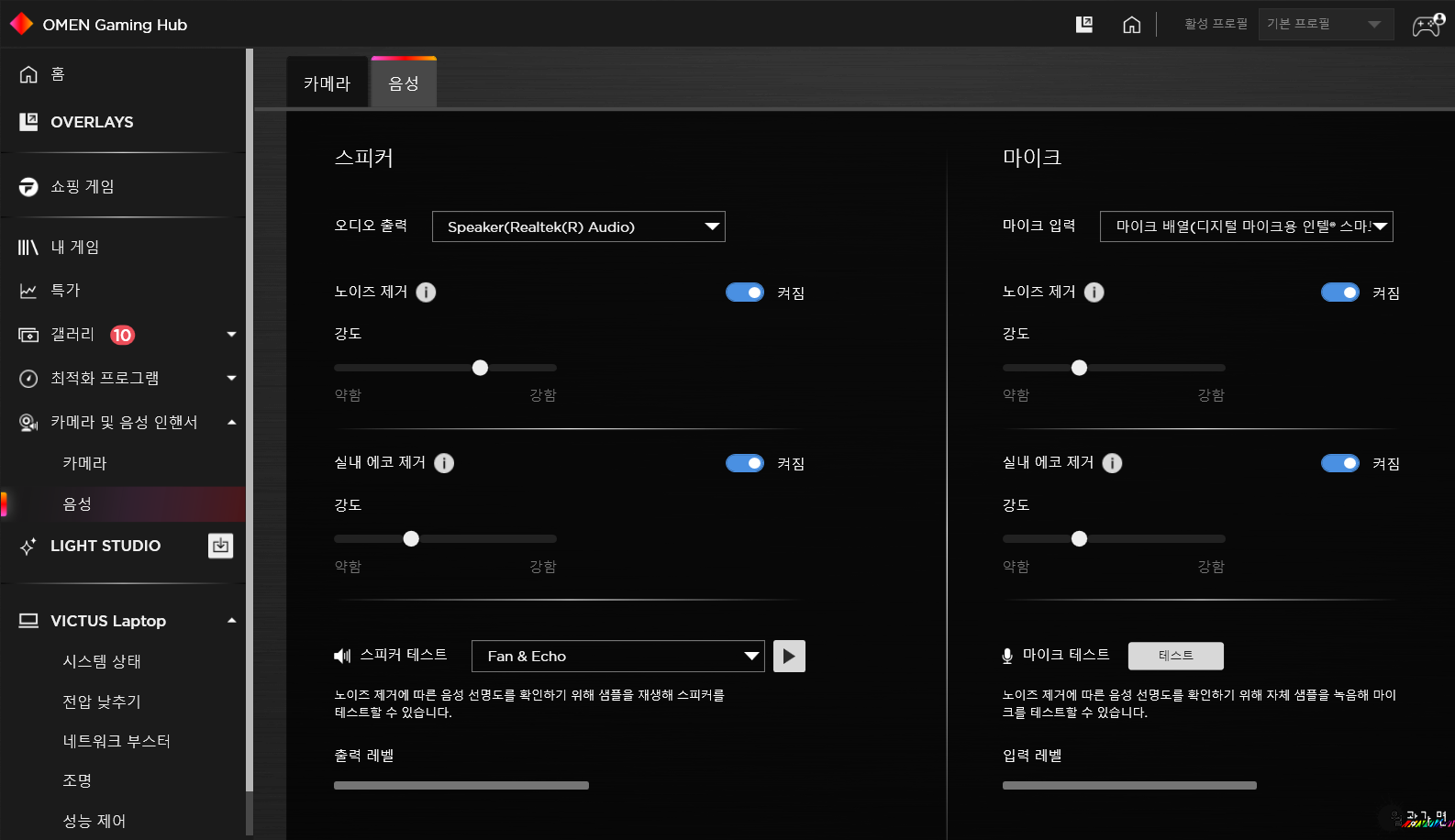Play the speaker test sample

(789, 657)
